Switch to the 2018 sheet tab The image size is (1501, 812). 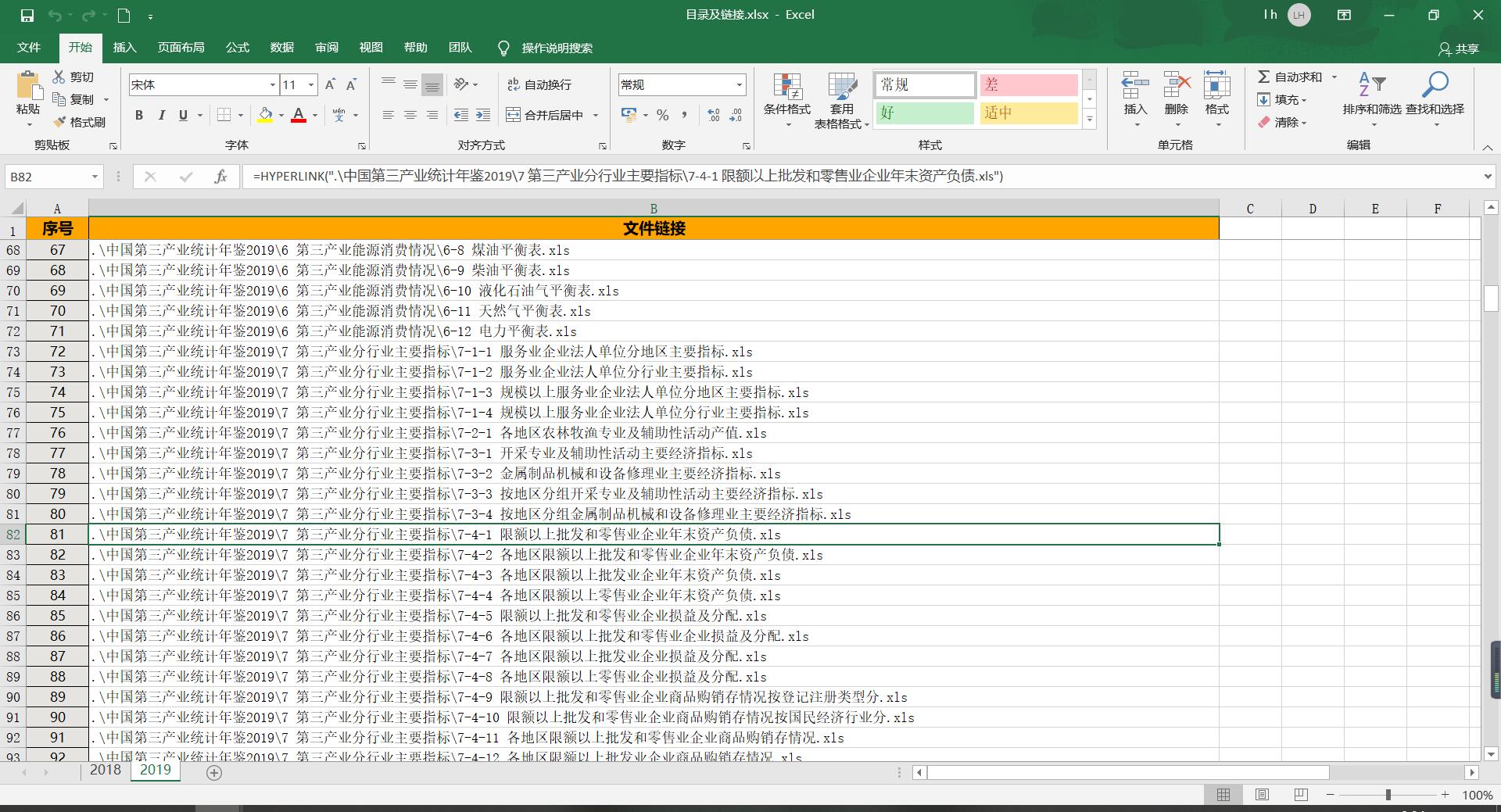(105, 770)
